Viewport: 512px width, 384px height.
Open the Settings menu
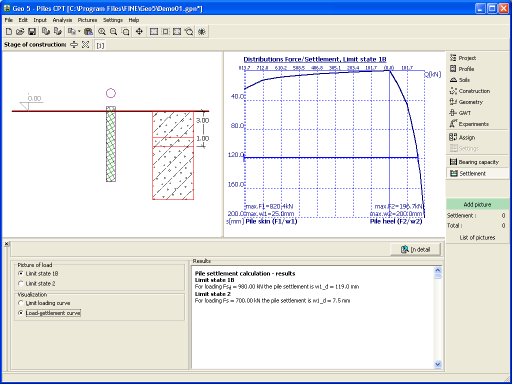(113, 20)
